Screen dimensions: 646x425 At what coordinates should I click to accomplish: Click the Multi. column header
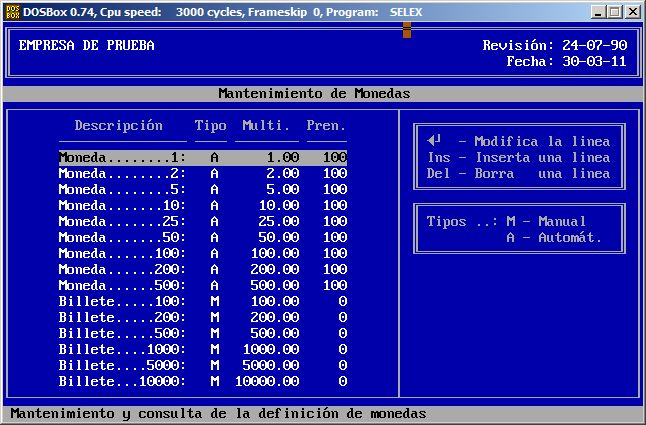(266, 126)
